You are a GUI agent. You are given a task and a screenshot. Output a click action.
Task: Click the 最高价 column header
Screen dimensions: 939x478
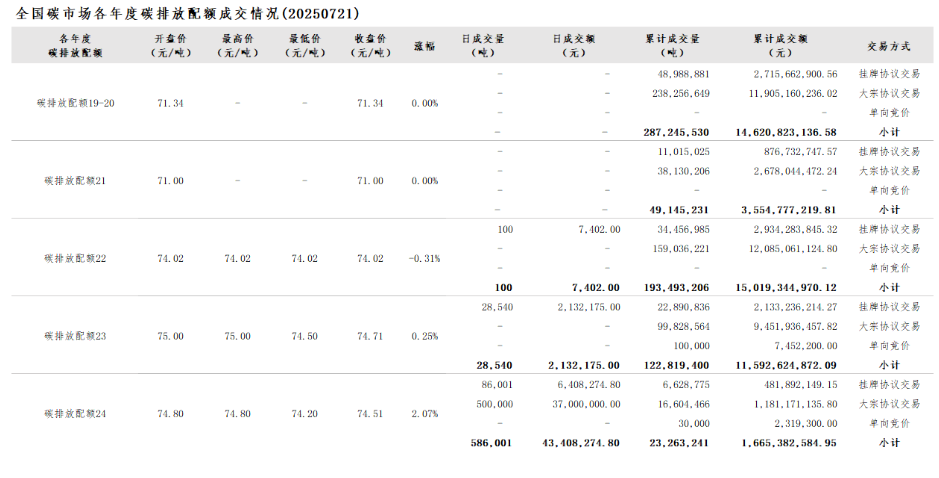coord(237,45)
